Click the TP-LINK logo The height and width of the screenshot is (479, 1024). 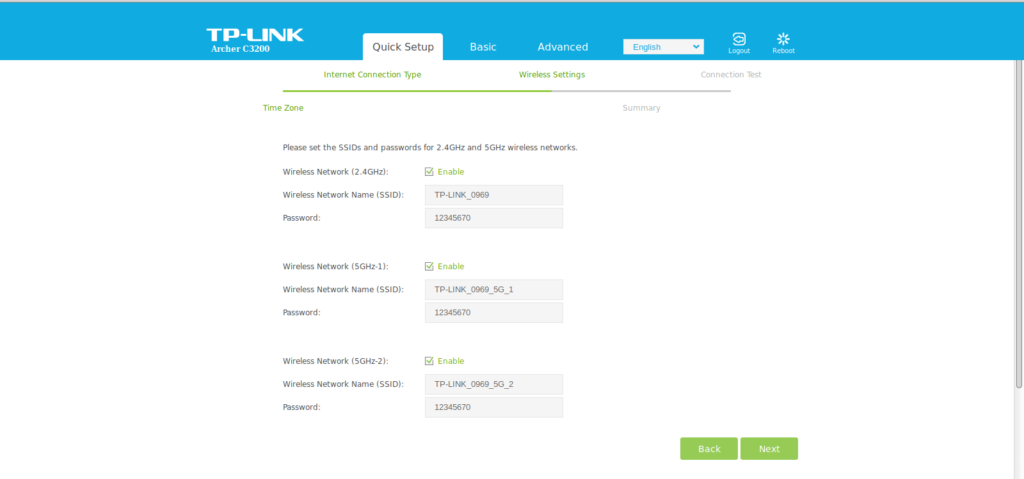[254, 37]
